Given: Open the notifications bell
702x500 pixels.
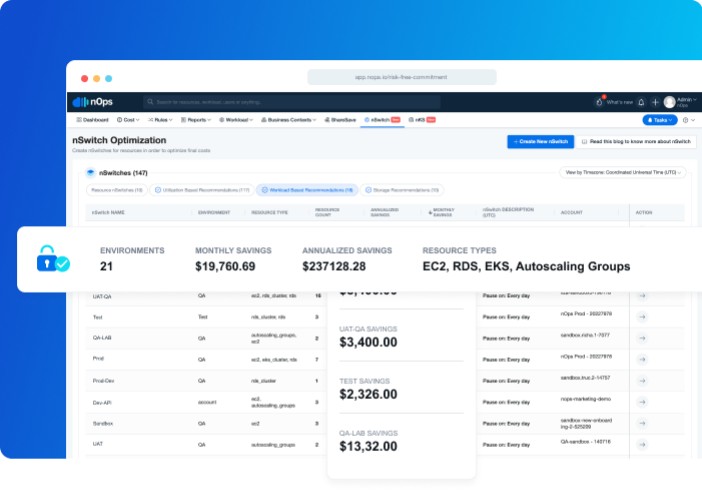Looking at the screenshot, I should click(641, 103).
